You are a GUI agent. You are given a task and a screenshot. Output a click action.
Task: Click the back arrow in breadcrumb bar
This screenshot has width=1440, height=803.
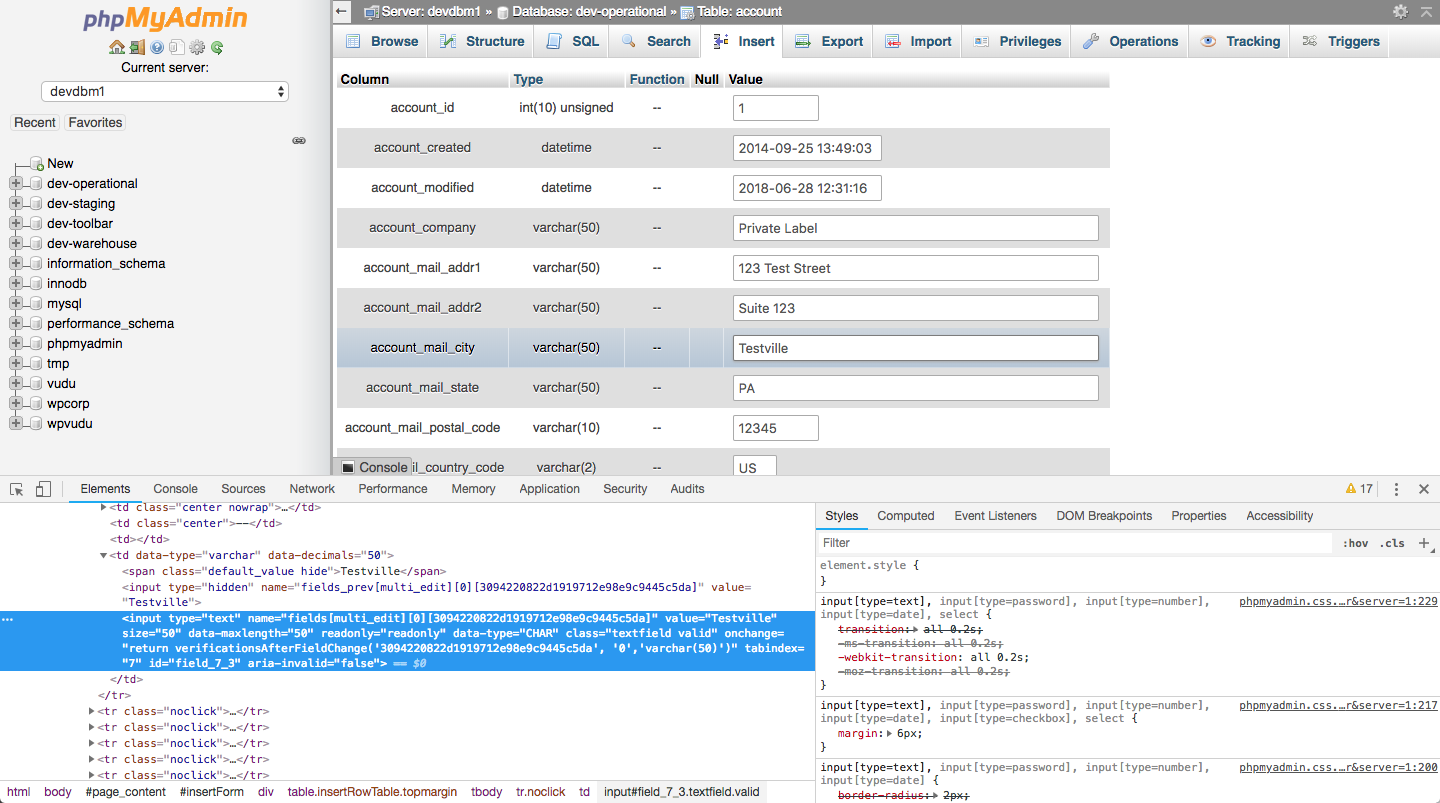coord(342,12)
